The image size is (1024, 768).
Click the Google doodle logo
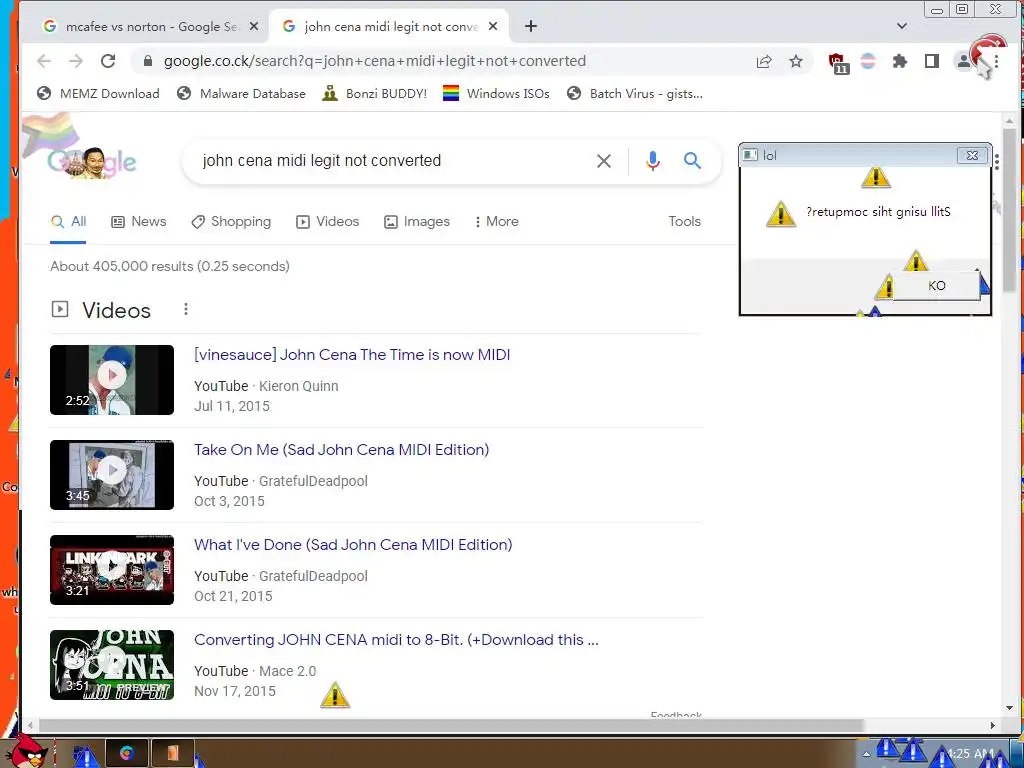91,162
